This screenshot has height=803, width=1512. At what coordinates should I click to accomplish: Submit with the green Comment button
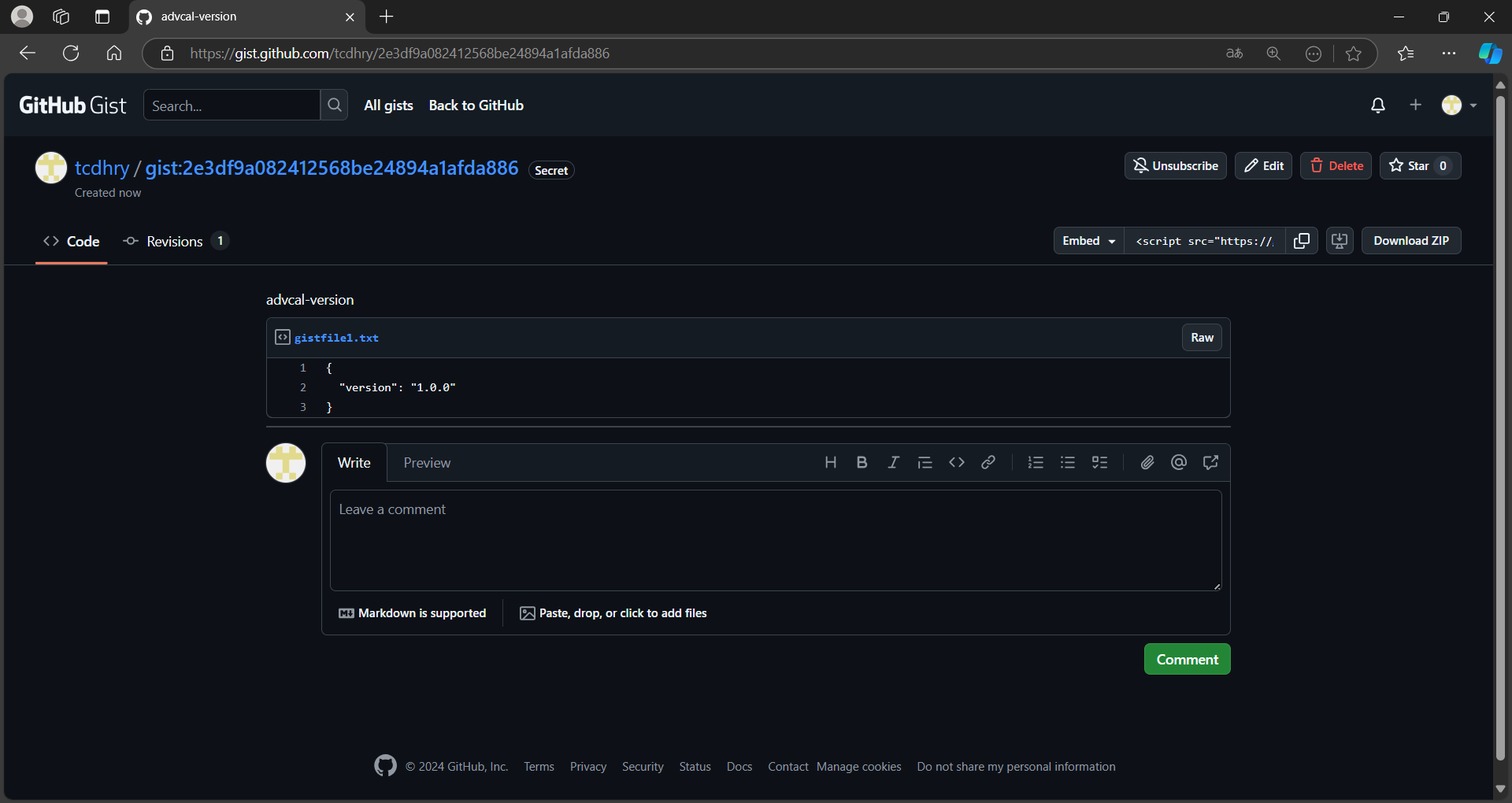1187,660
